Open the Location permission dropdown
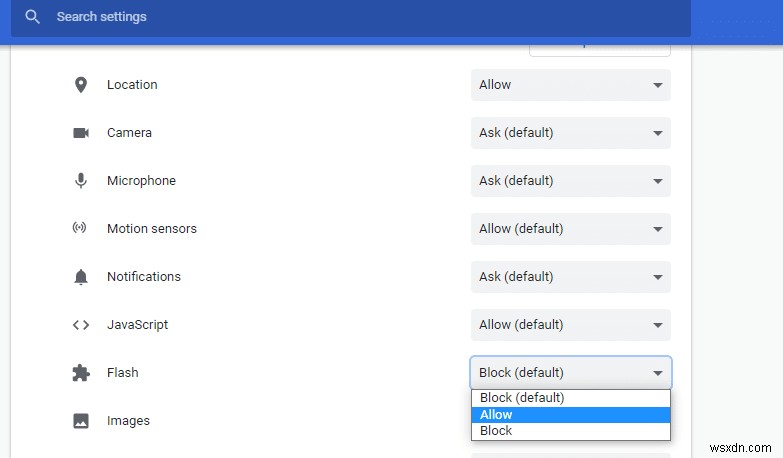The width and height of the screenshot is (783, 458). pyautogui.click(x=570, y=85)
